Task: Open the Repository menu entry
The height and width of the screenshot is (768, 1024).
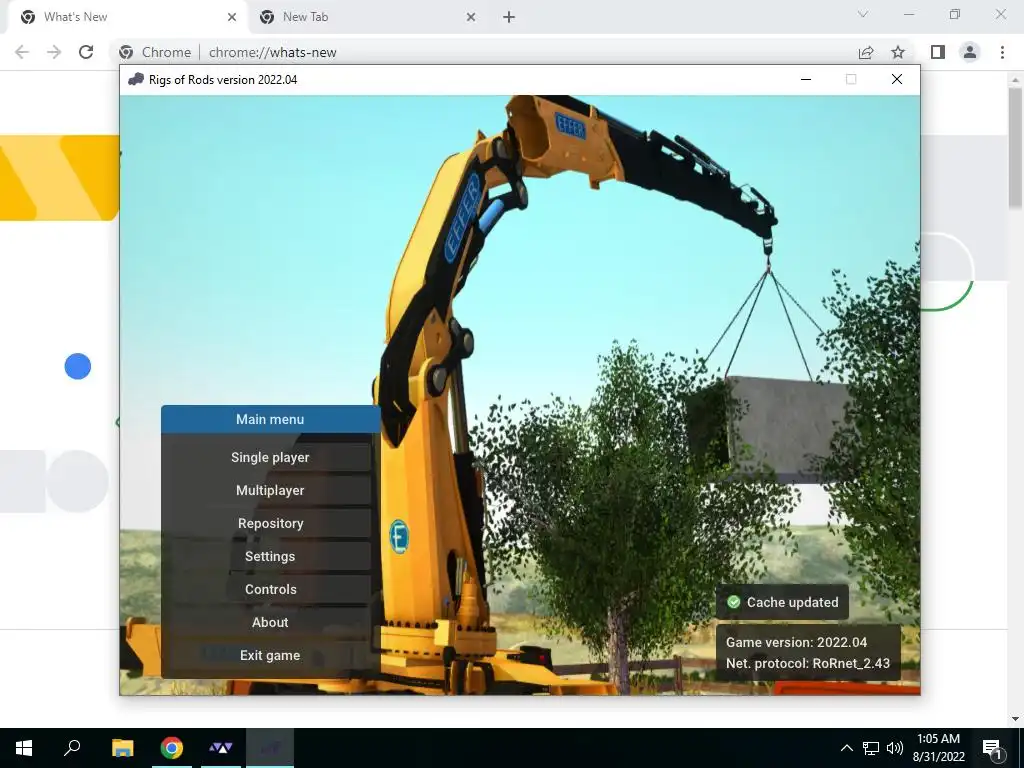Action: tap(270, 523)
